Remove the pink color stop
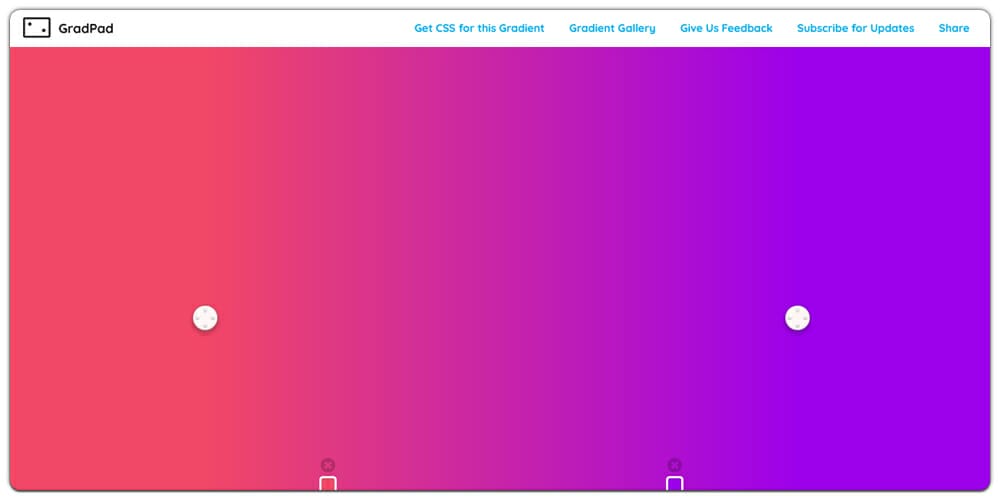This screenshot has width=1000, height=500. 328,465
